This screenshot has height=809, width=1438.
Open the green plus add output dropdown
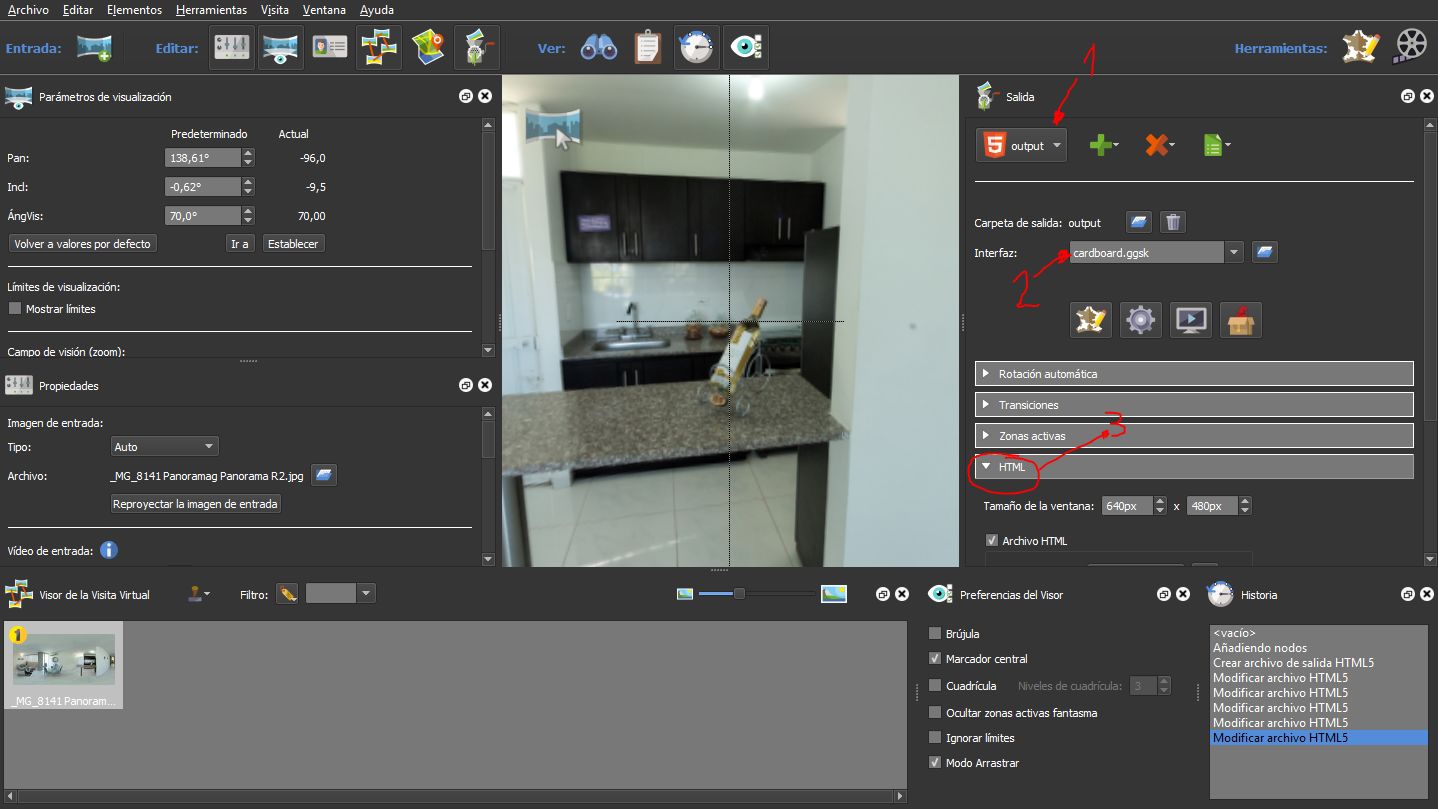tap(1103, 145)
